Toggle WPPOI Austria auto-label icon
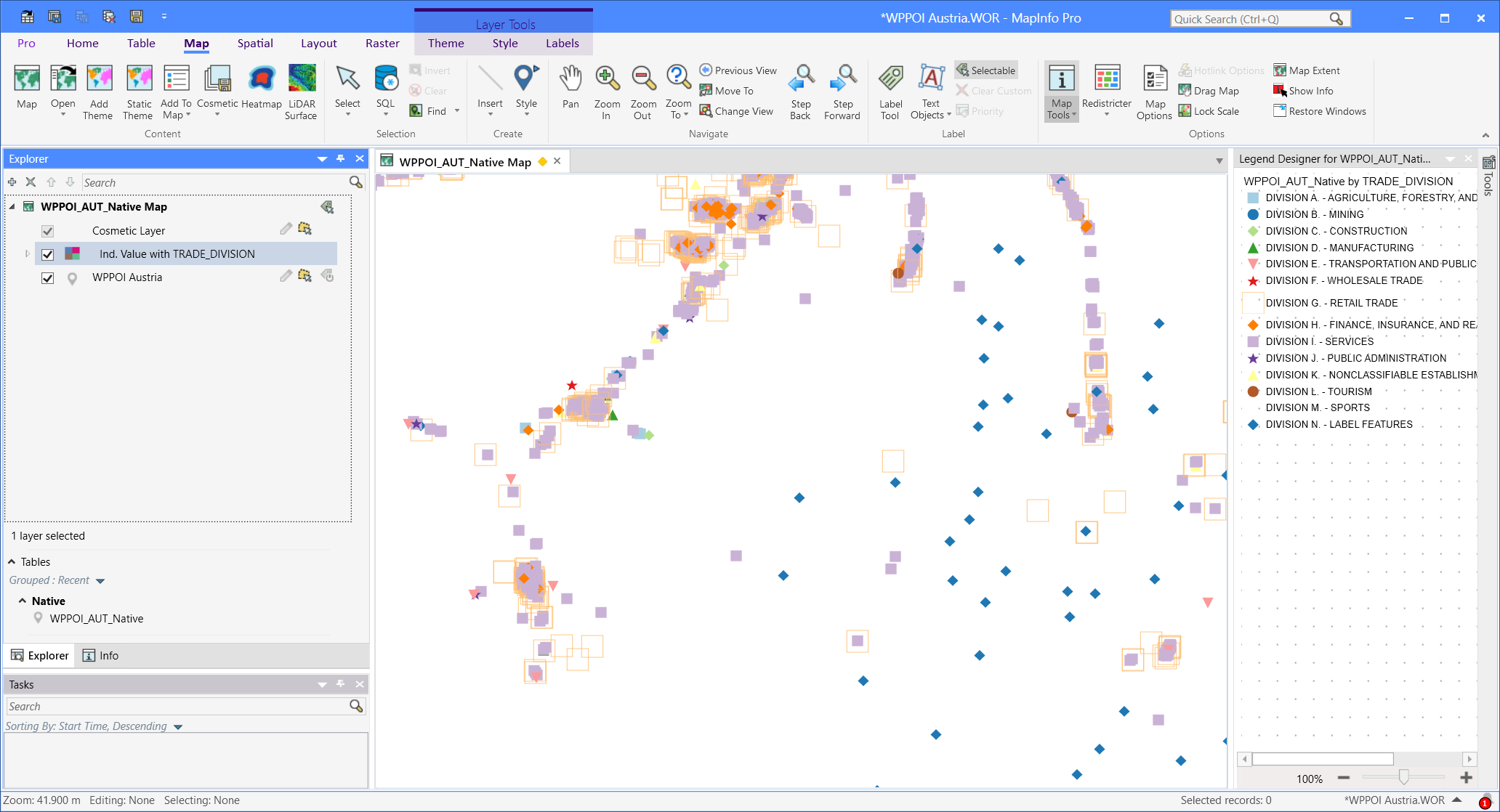 click(x=328, y=276)
